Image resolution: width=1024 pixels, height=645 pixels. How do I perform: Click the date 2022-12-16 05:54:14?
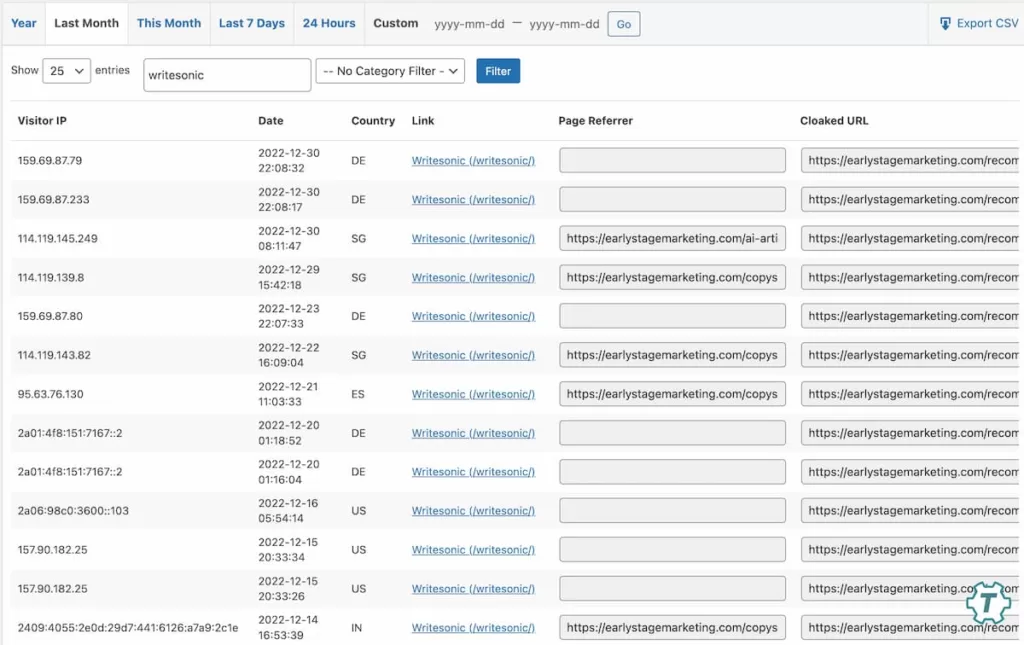[289, 511]
